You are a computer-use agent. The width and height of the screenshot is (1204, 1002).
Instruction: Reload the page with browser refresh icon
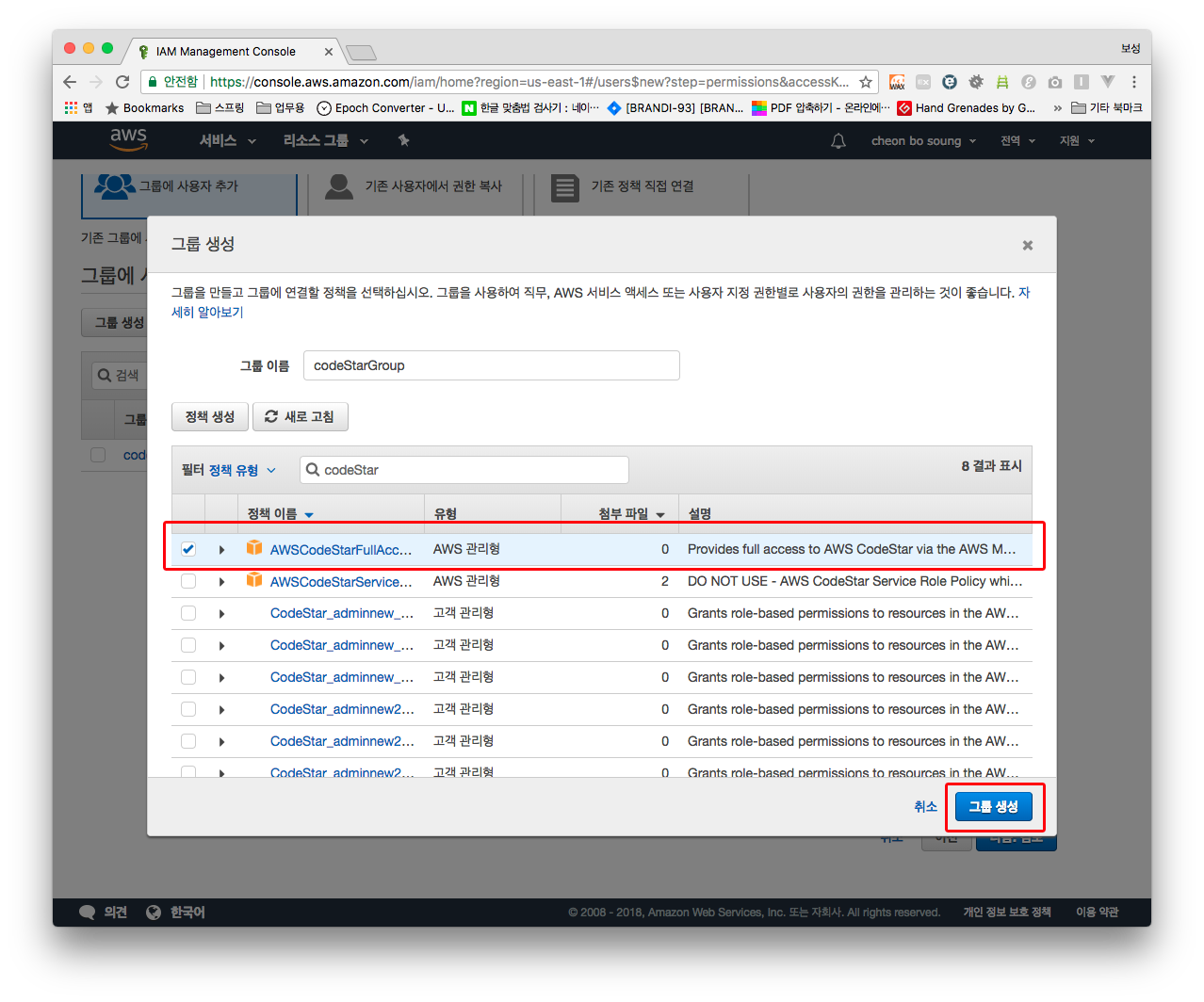point(122,82)
